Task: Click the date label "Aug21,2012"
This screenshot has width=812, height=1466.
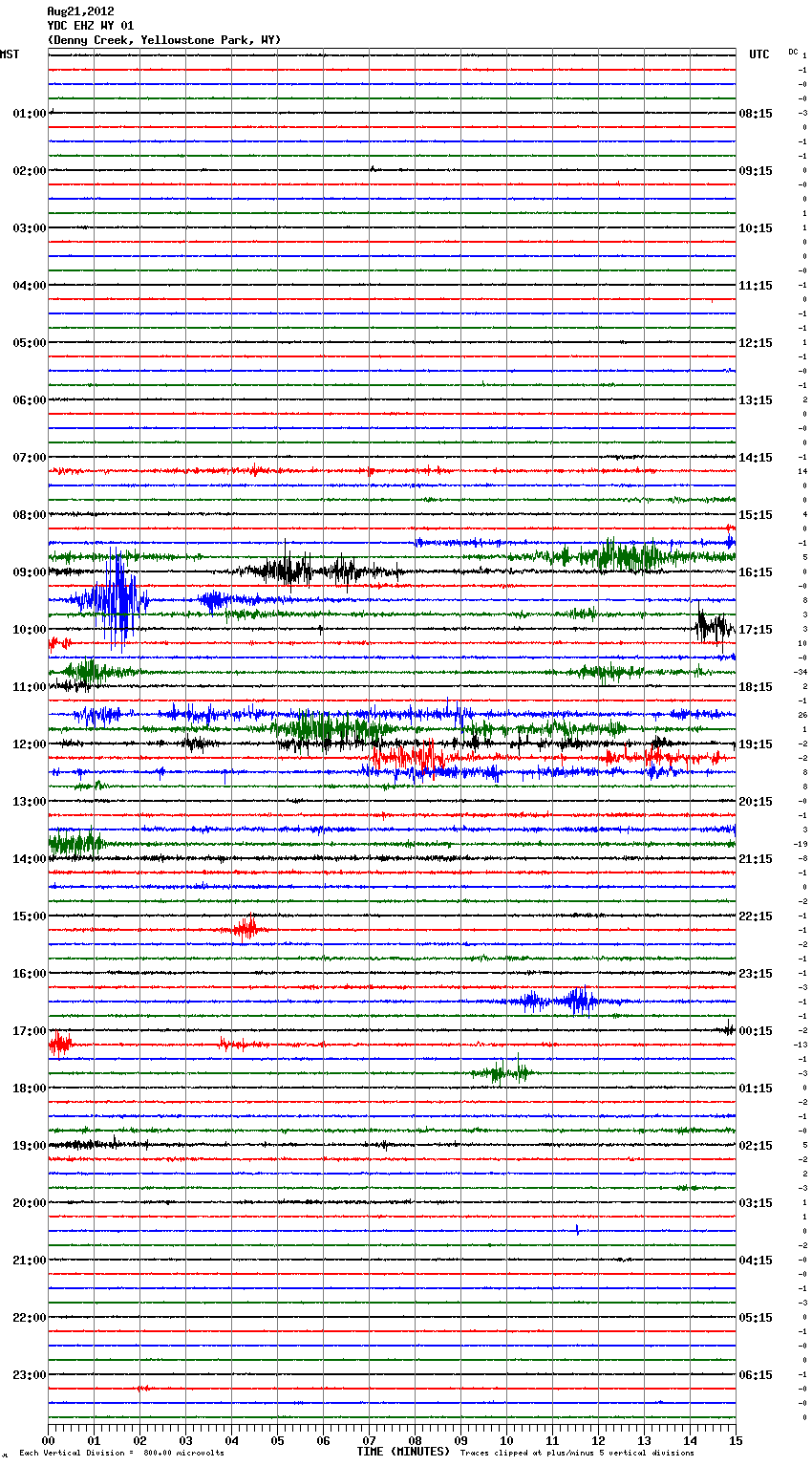Action: click(80, 11)
